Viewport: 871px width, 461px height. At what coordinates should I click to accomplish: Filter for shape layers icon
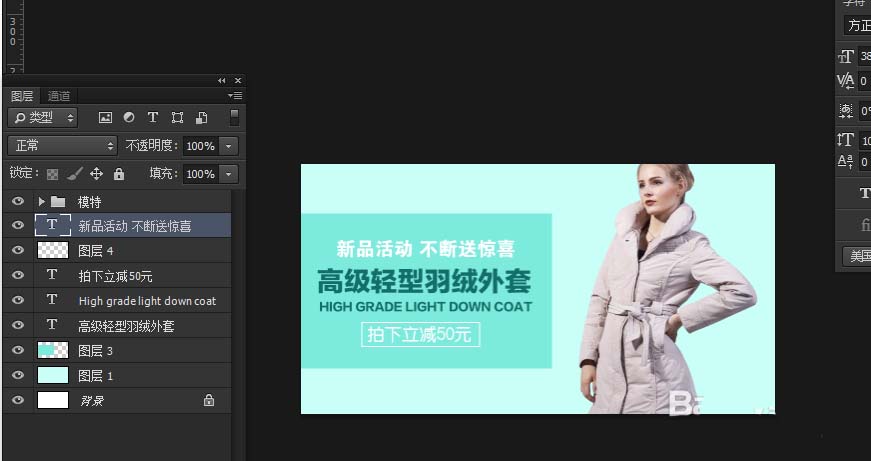click(177, 117)
